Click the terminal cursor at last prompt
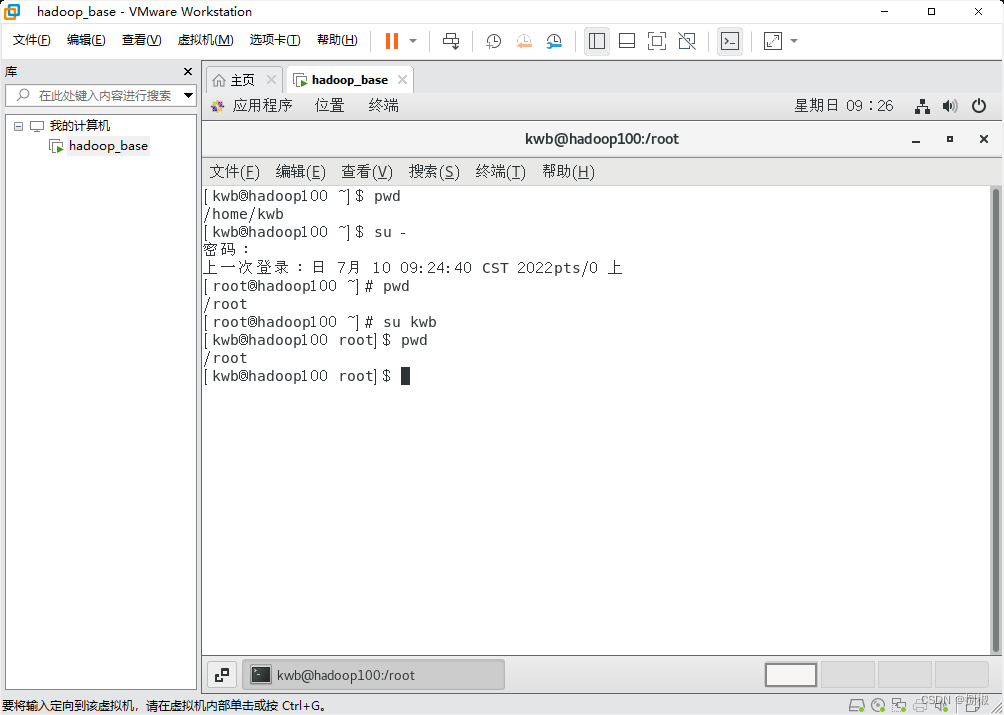This screenshot has width=1004, height=715. click(x=405, y=376)
